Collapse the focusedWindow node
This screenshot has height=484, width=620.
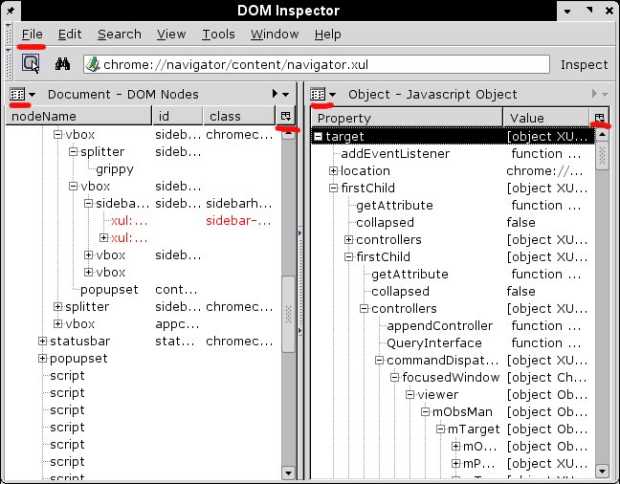pos(395,378)
